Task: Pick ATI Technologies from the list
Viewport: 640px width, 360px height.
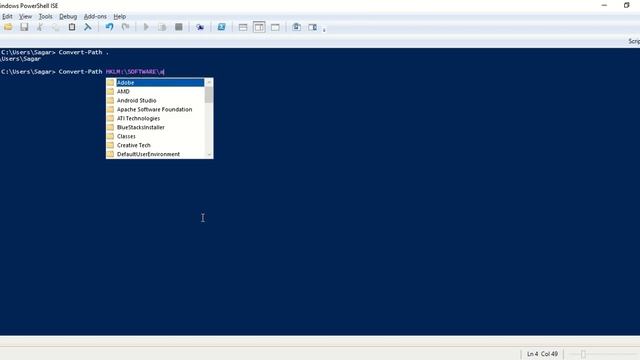Action: tap(155, 118)
